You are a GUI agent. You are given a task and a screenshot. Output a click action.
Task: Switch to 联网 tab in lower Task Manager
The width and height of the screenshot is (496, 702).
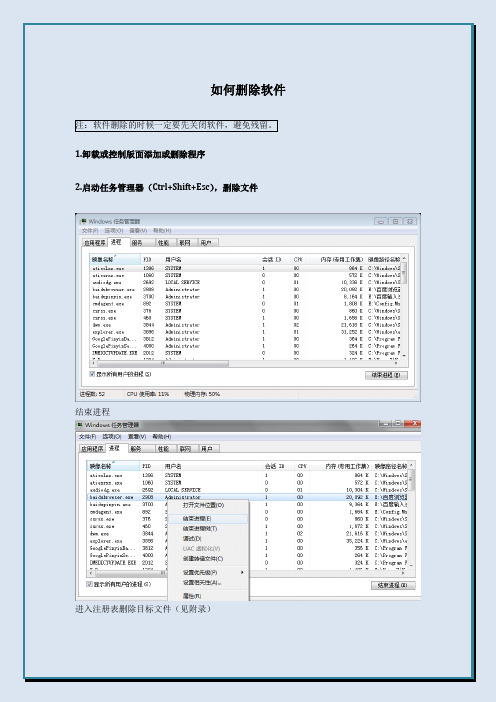point(185,449)
